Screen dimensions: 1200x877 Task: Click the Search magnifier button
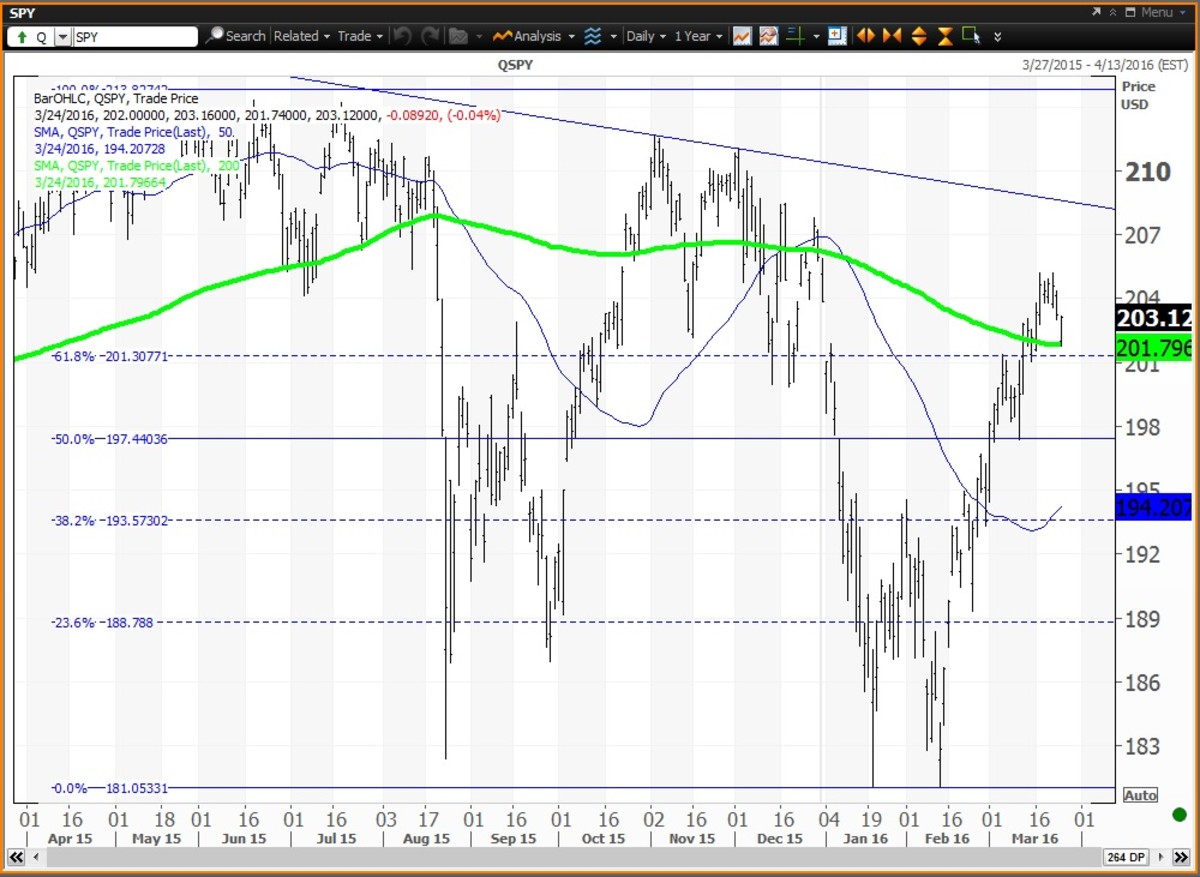[236, 36]
